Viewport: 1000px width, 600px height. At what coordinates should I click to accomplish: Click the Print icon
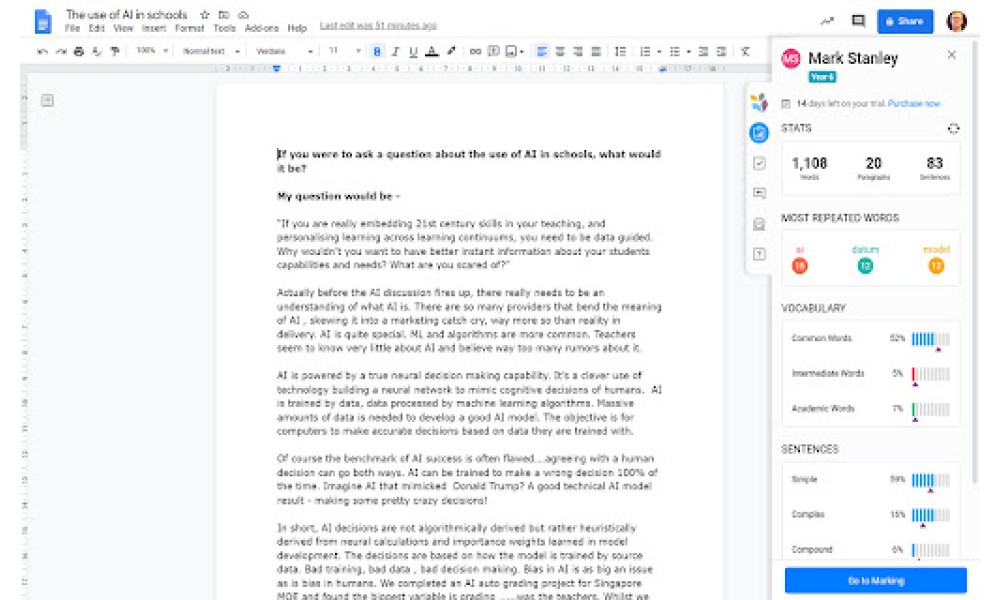(78, 51)
